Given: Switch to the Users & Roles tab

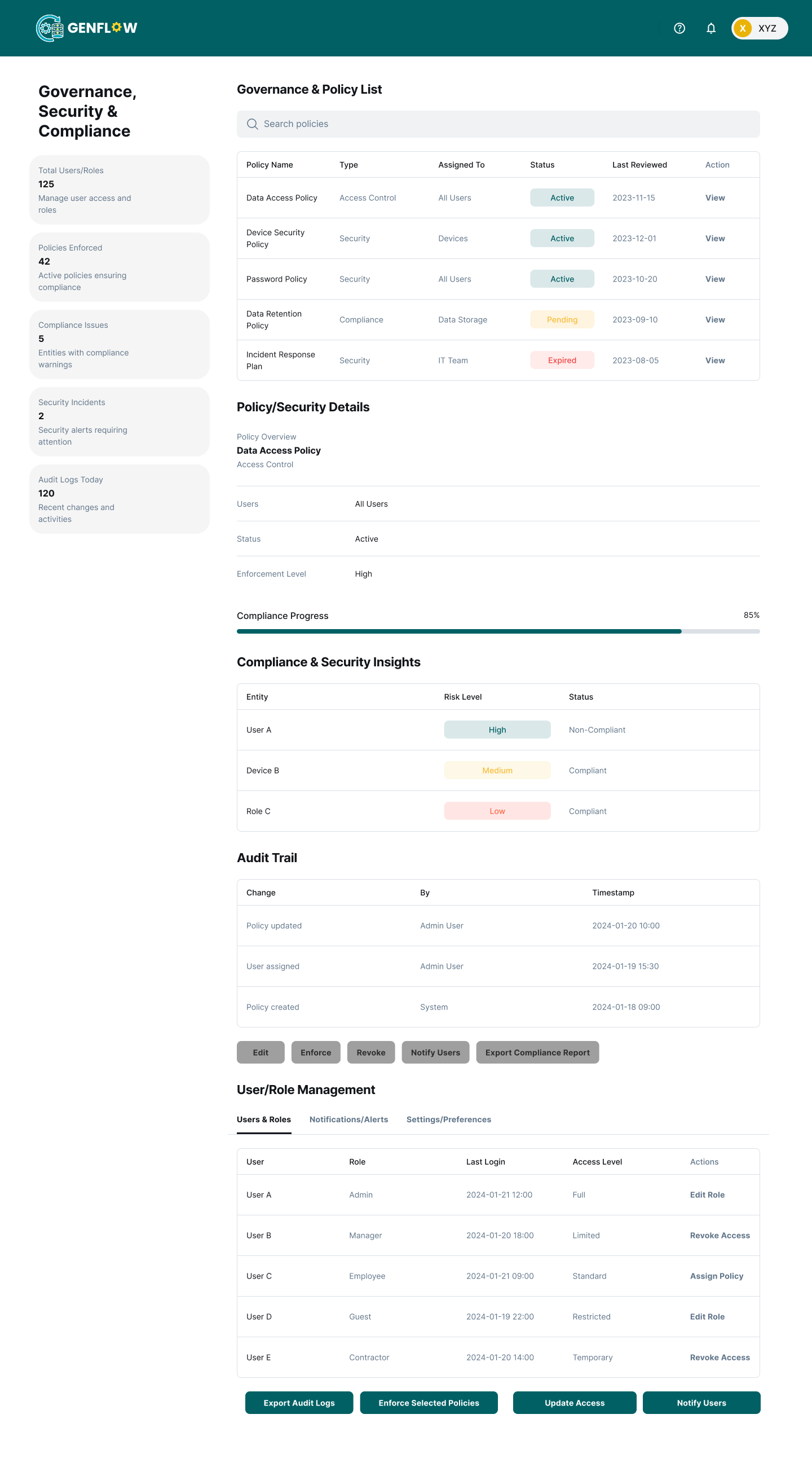Looking at the screenshot, I should coord(264,1119).
